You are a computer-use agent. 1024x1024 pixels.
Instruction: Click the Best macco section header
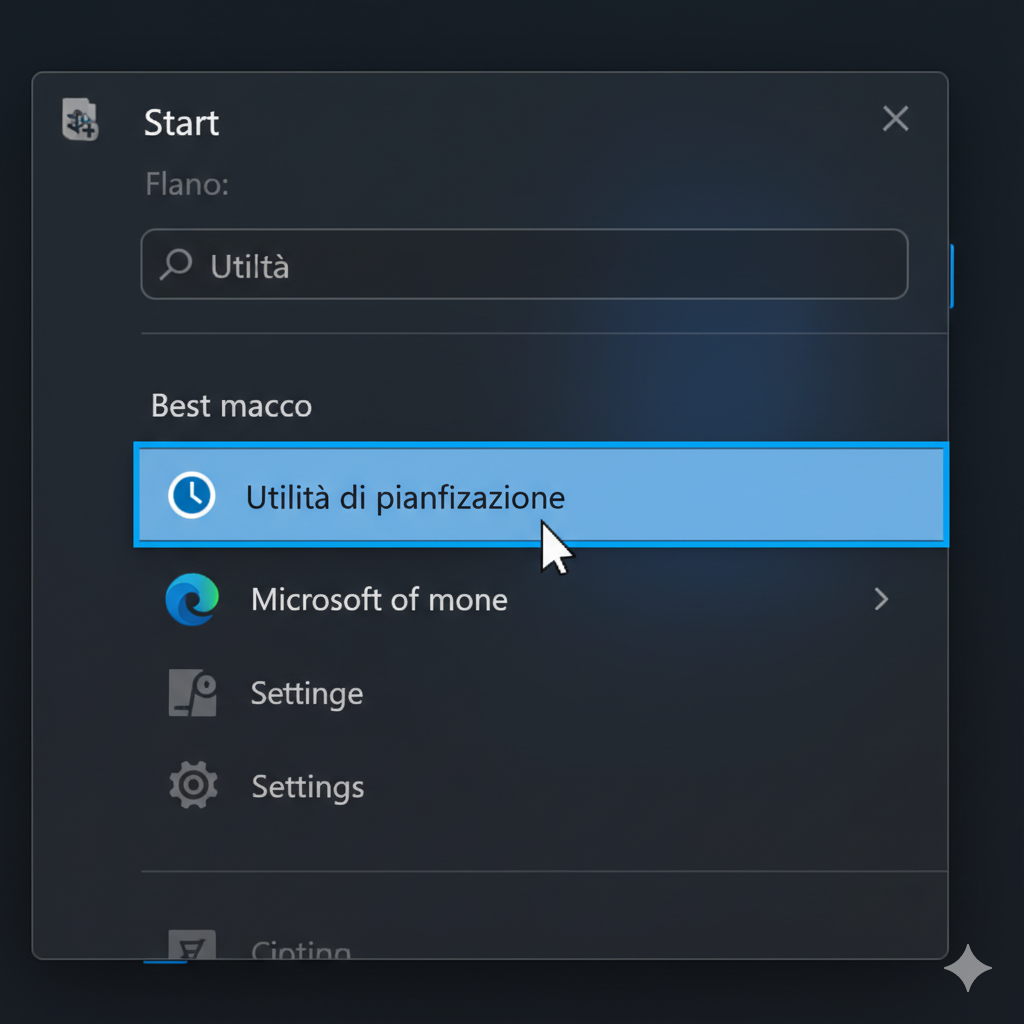pyautogui.click(x=231, y=406)
